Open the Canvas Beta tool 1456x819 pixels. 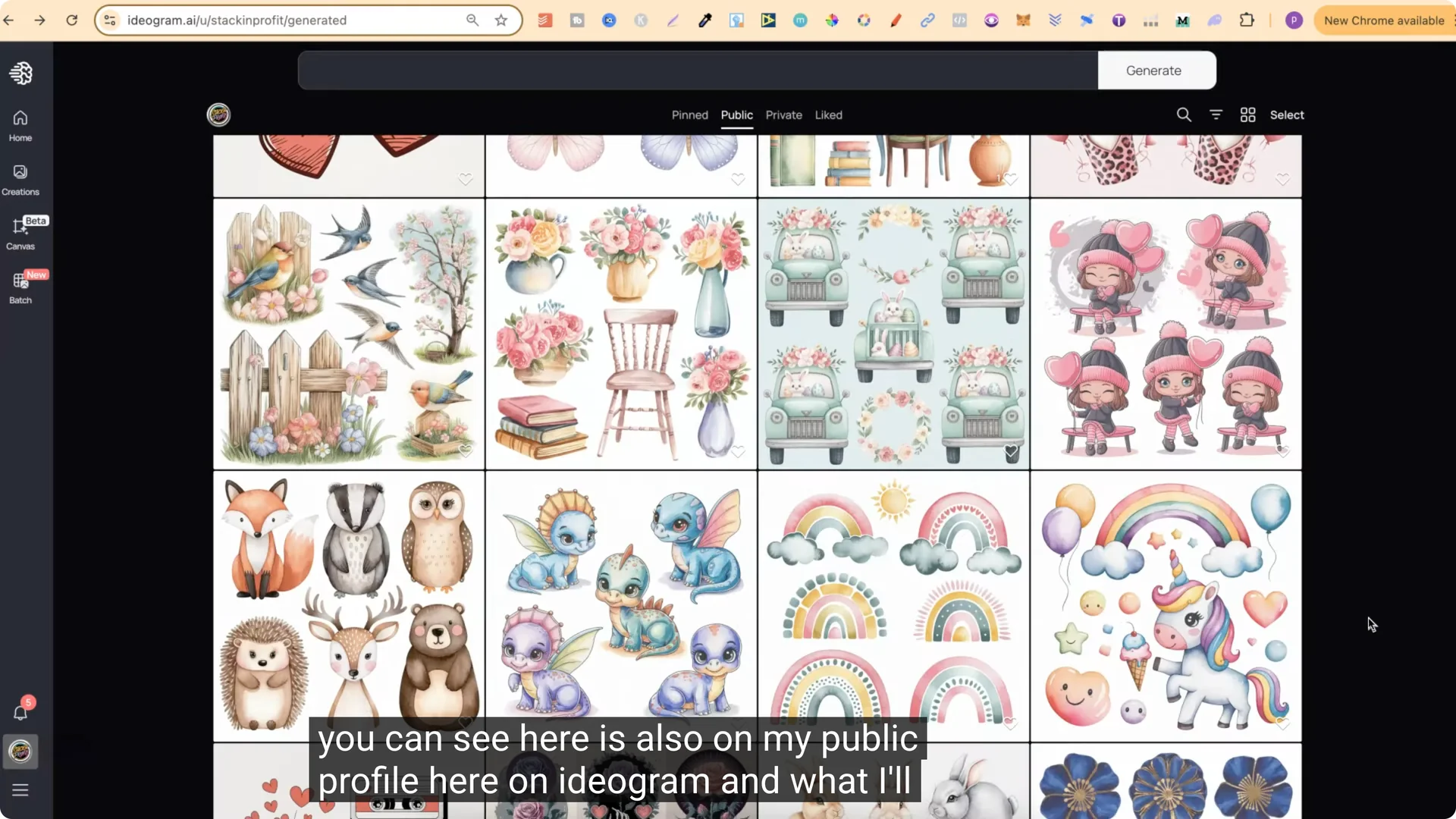click(x=21, y=233)
